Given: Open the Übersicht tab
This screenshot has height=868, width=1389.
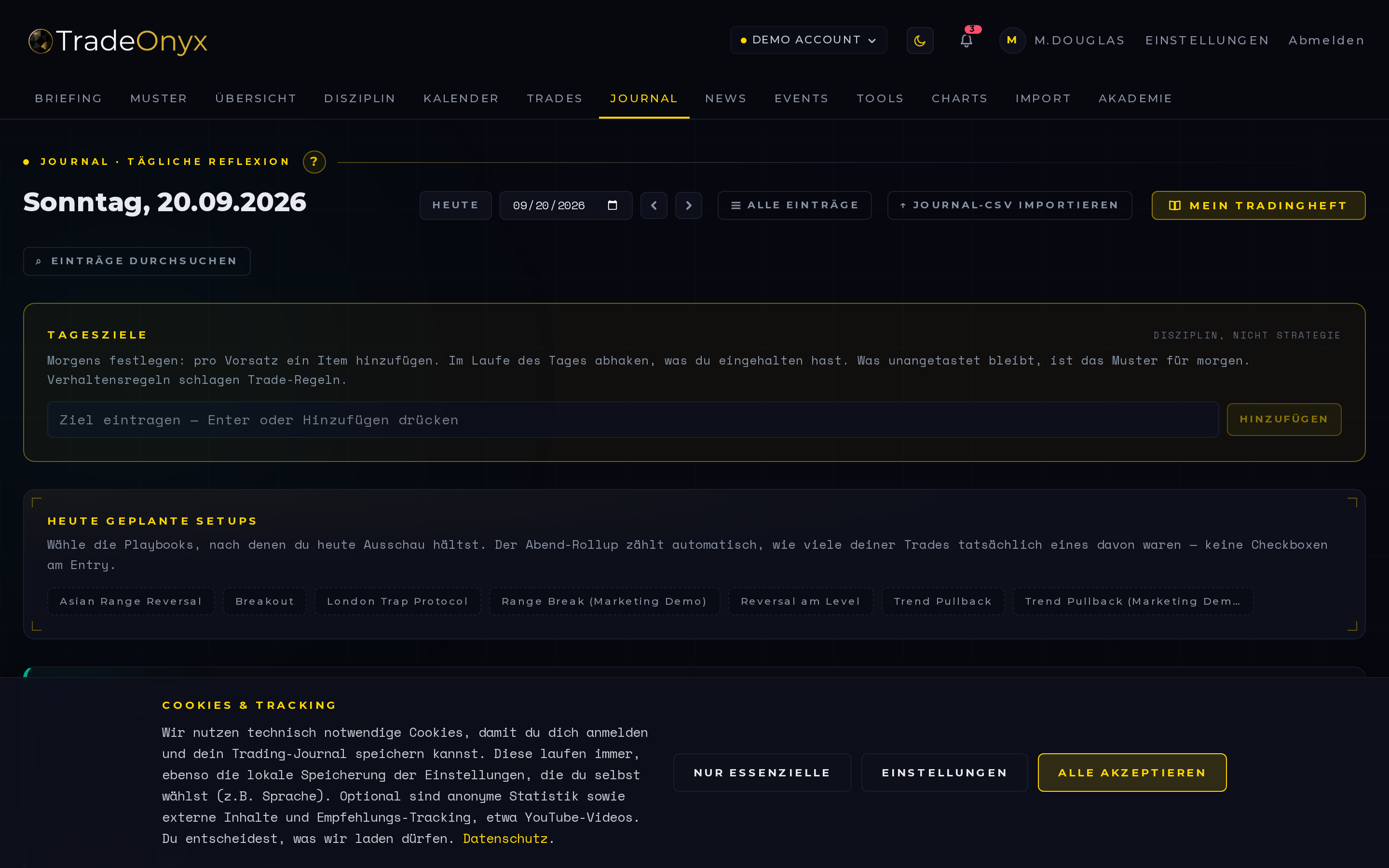Looking at the screenshot, I should coord(256,99).
